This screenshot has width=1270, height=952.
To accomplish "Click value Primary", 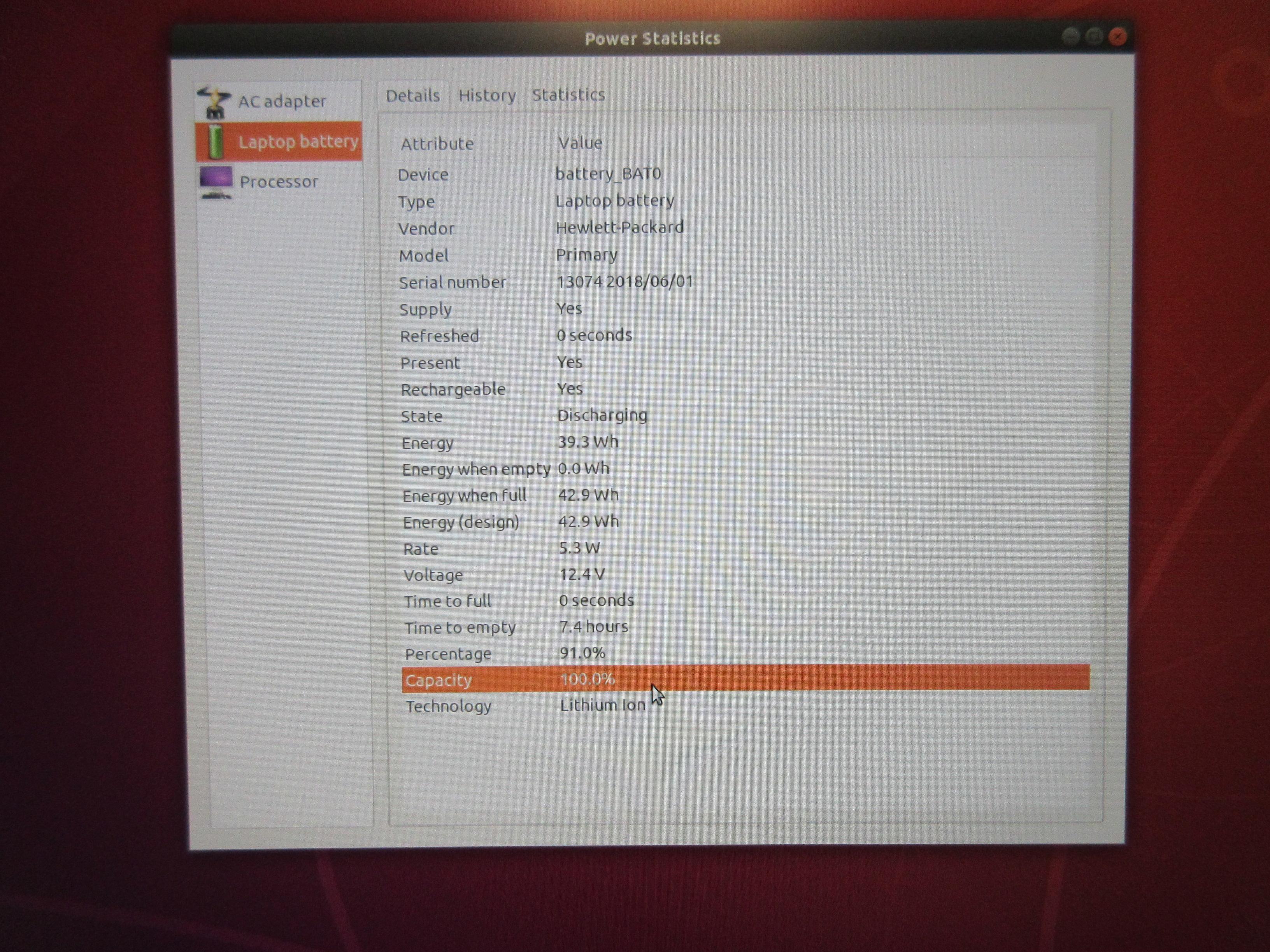I will coord(586,255).
